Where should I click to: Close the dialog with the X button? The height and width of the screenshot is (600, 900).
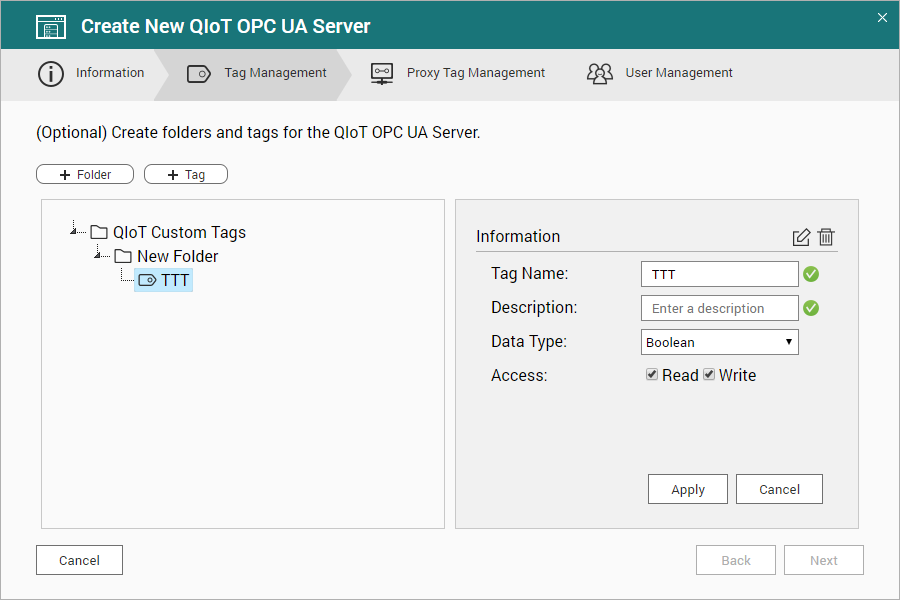[882, 18]
